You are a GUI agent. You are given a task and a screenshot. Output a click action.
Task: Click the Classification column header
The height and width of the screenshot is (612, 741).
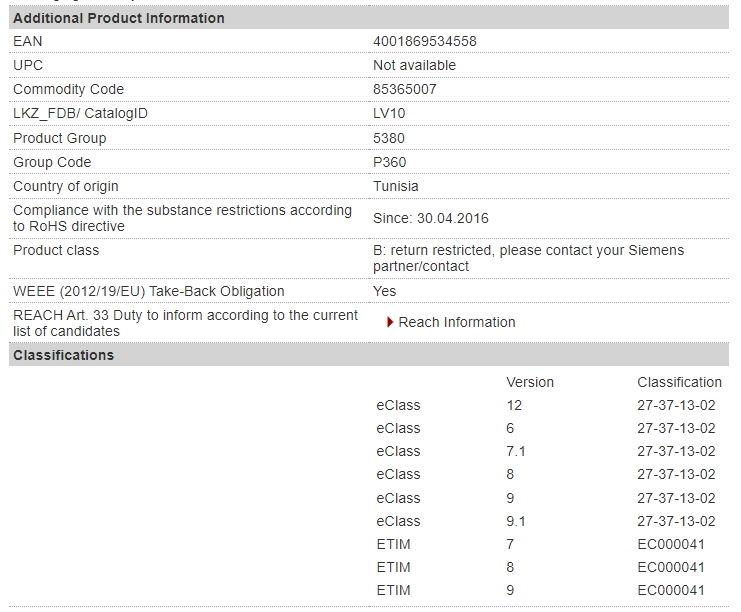coord(679,382)
